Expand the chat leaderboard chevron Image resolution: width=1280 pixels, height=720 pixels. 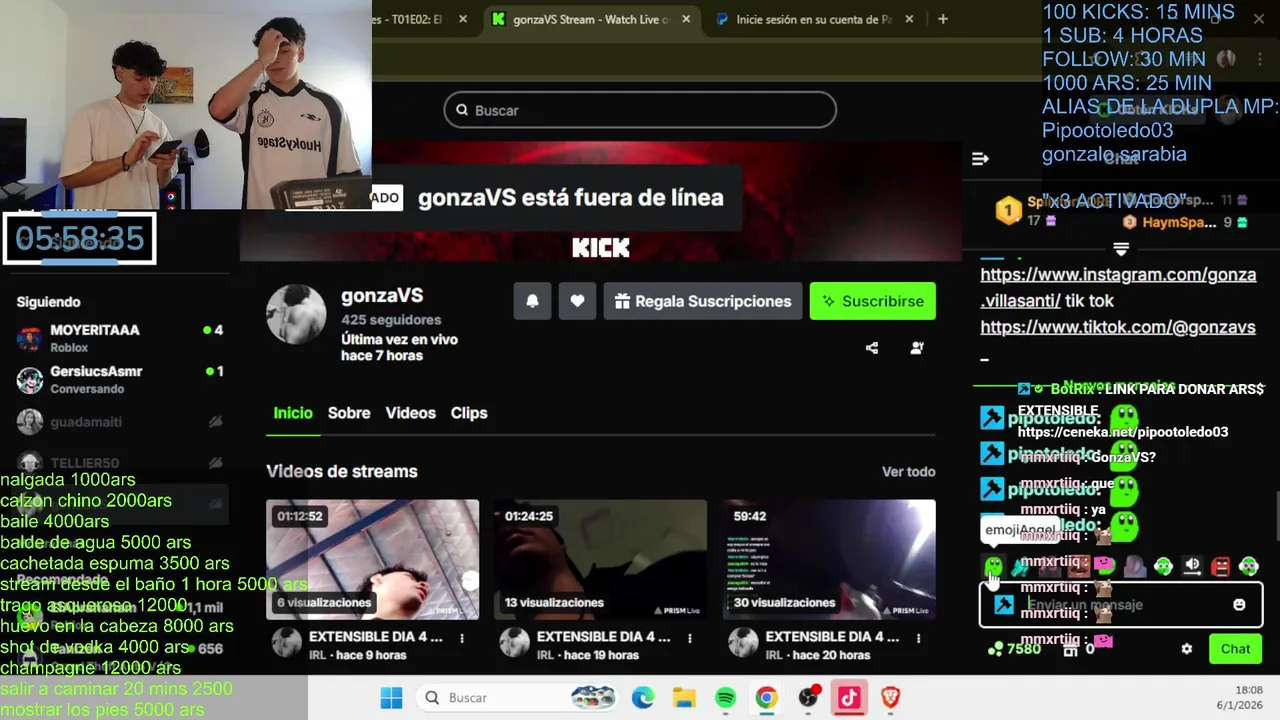[1121, 248]
